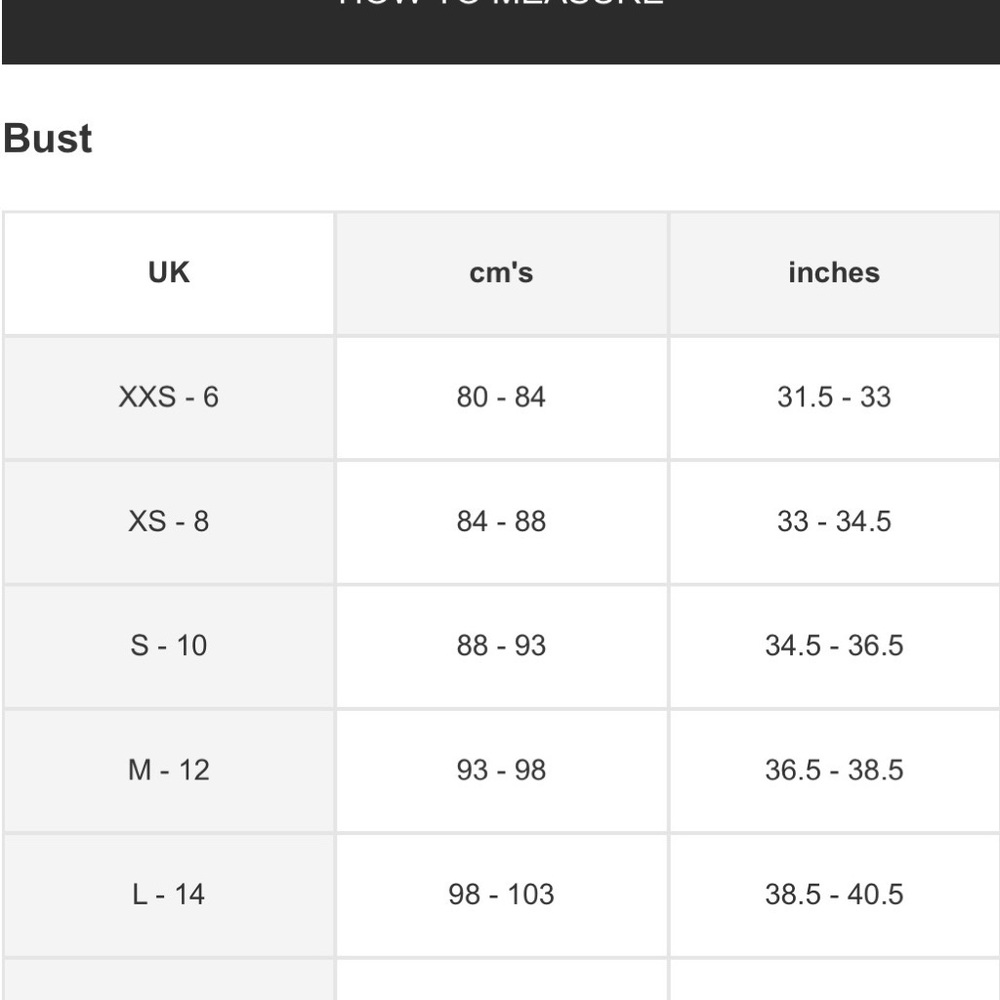Click the 38.5 - 40.5 inches cell
The width and height of the screenshot is (1000, 1000).
[833, 893]
